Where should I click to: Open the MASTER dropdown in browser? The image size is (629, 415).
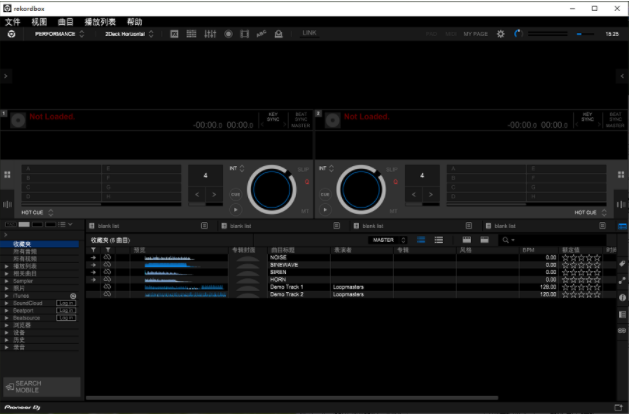(387, 240)
